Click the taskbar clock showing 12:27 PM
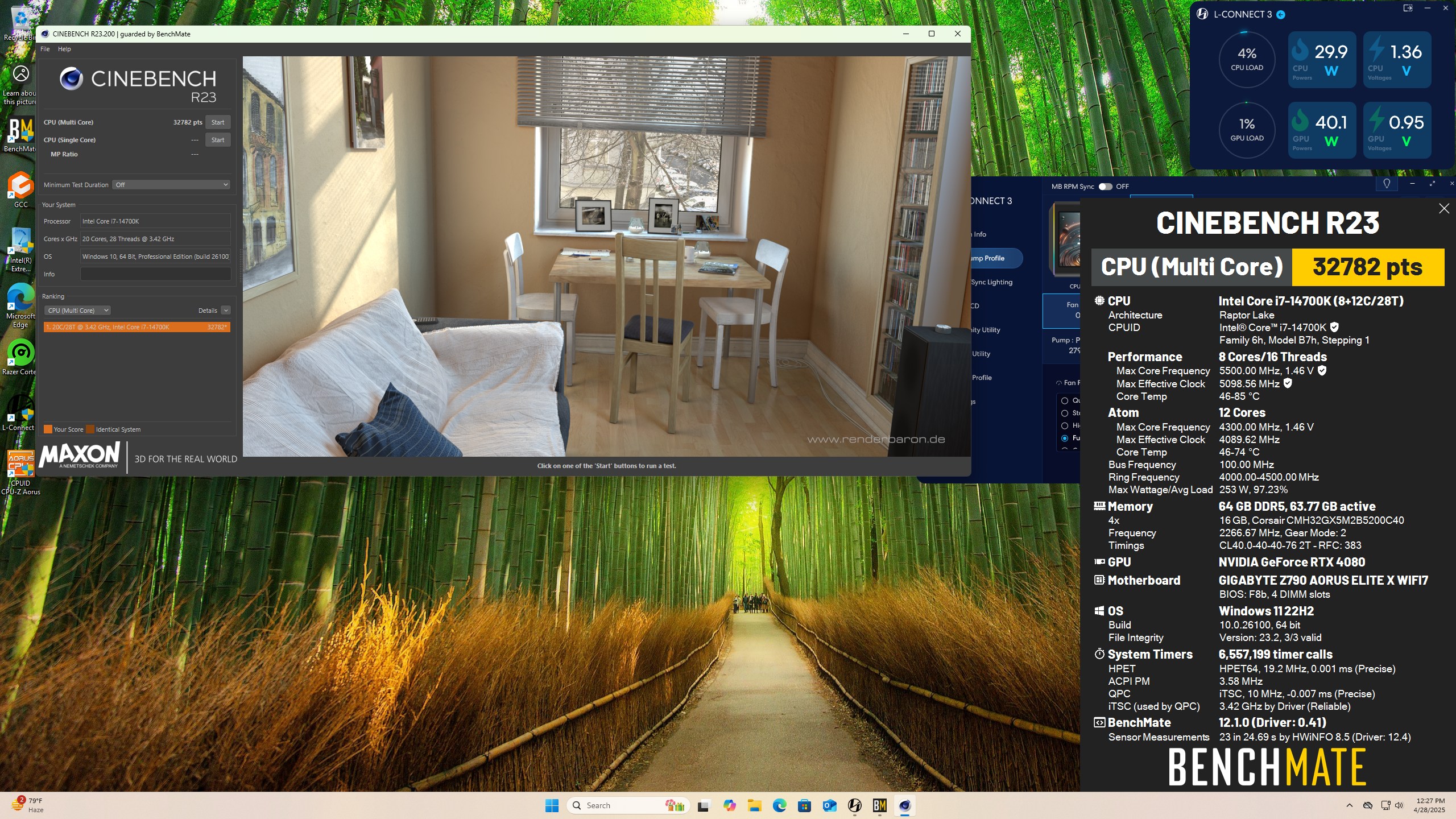The image size is (1456, 819). [x=1430, y=805]
